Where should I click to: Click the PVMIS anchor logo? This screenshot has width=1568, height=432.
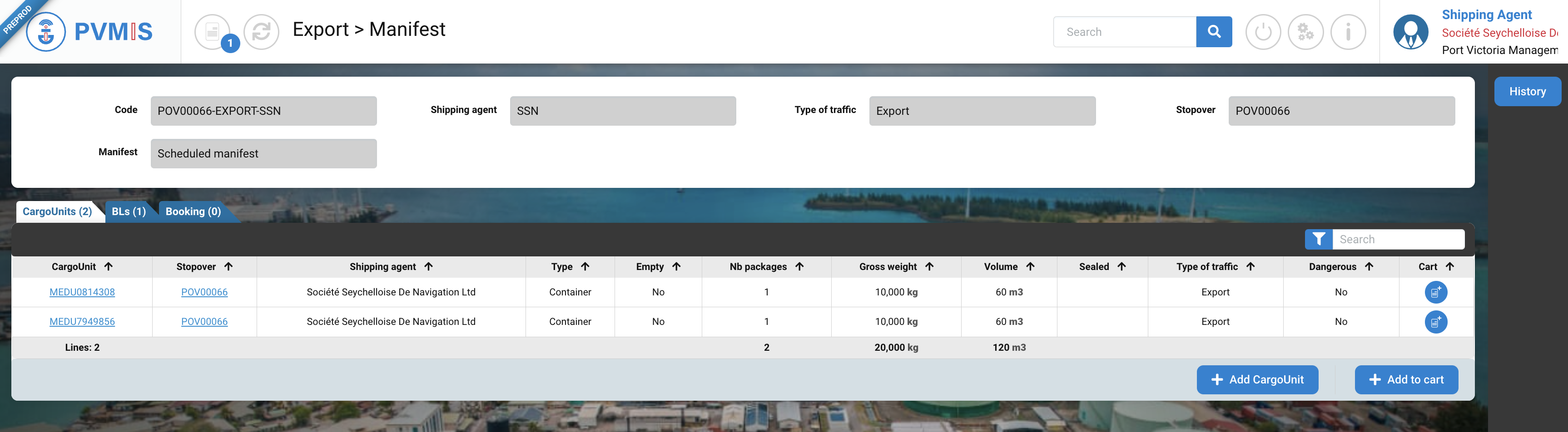pos(46,32)
